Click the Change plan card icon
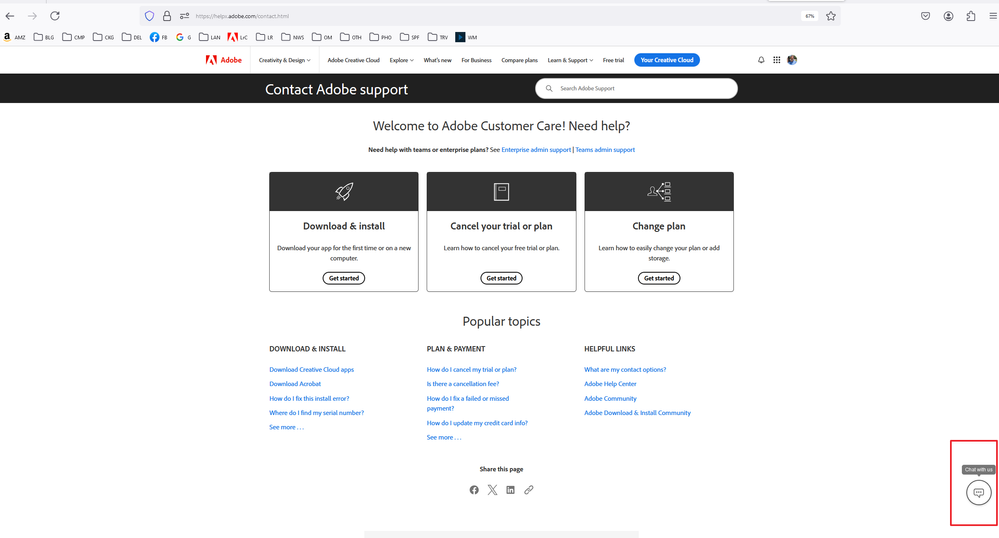 tap(659, 191)
